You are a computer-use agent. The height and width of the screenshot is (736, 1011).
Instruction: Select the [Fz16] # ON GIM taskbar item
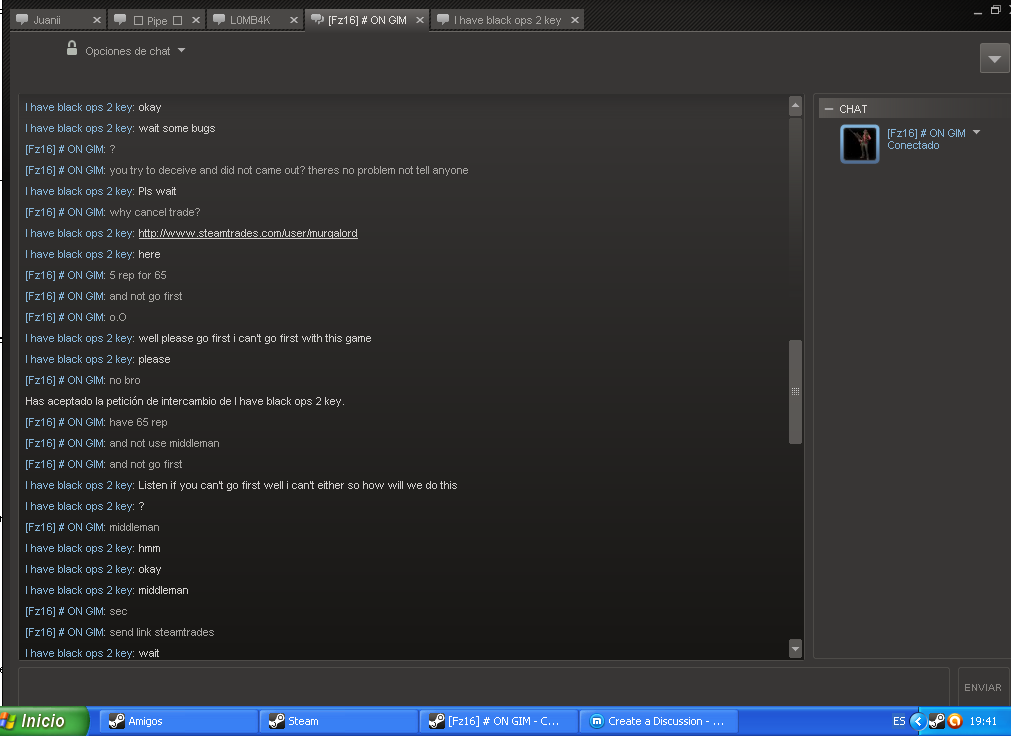[498, 721]
